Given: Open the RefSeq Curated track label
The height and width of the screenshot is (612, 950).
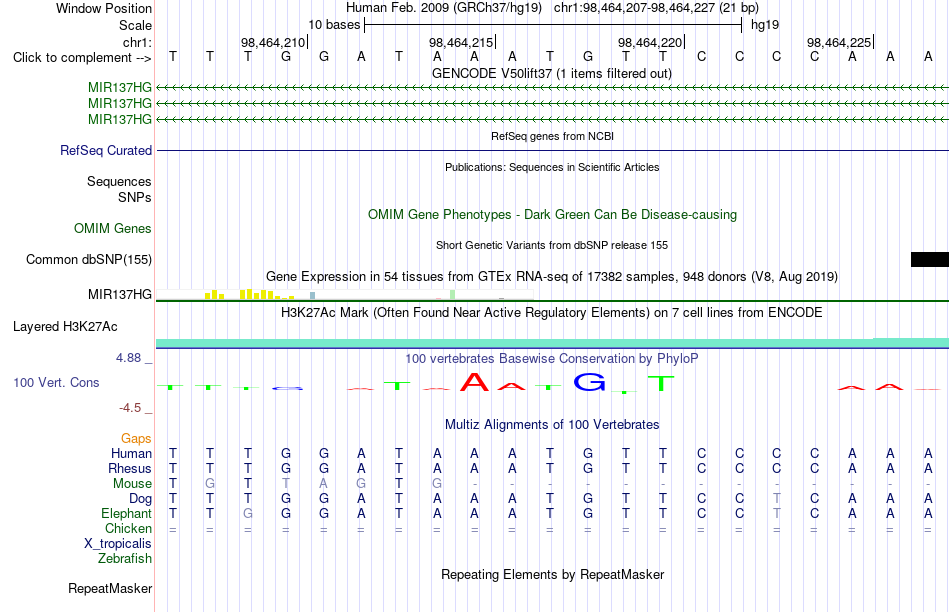Looking at the screenshot, I should coord(106,150).
